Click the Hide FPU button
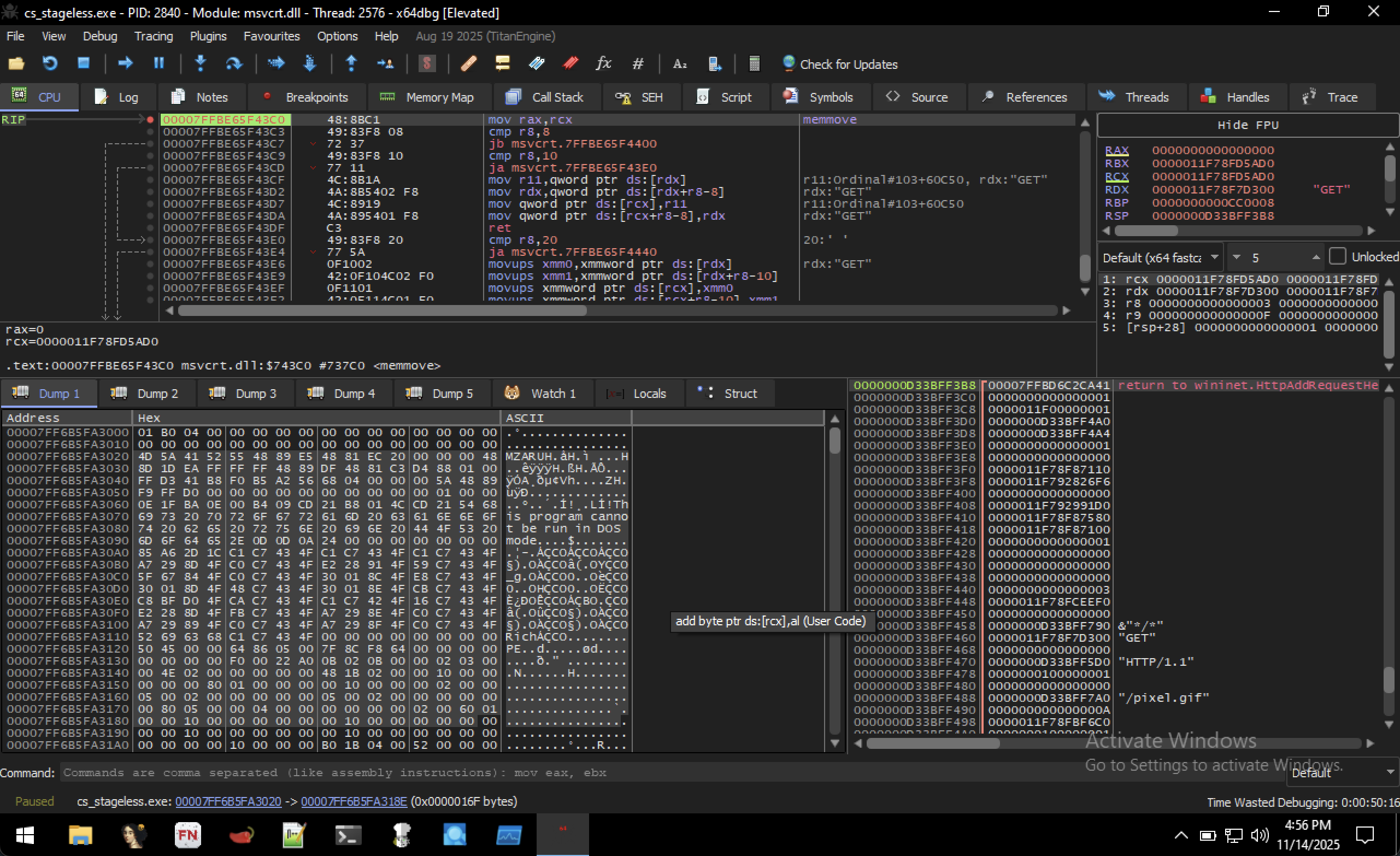The image size is (1400, 856). [1248, 125]
